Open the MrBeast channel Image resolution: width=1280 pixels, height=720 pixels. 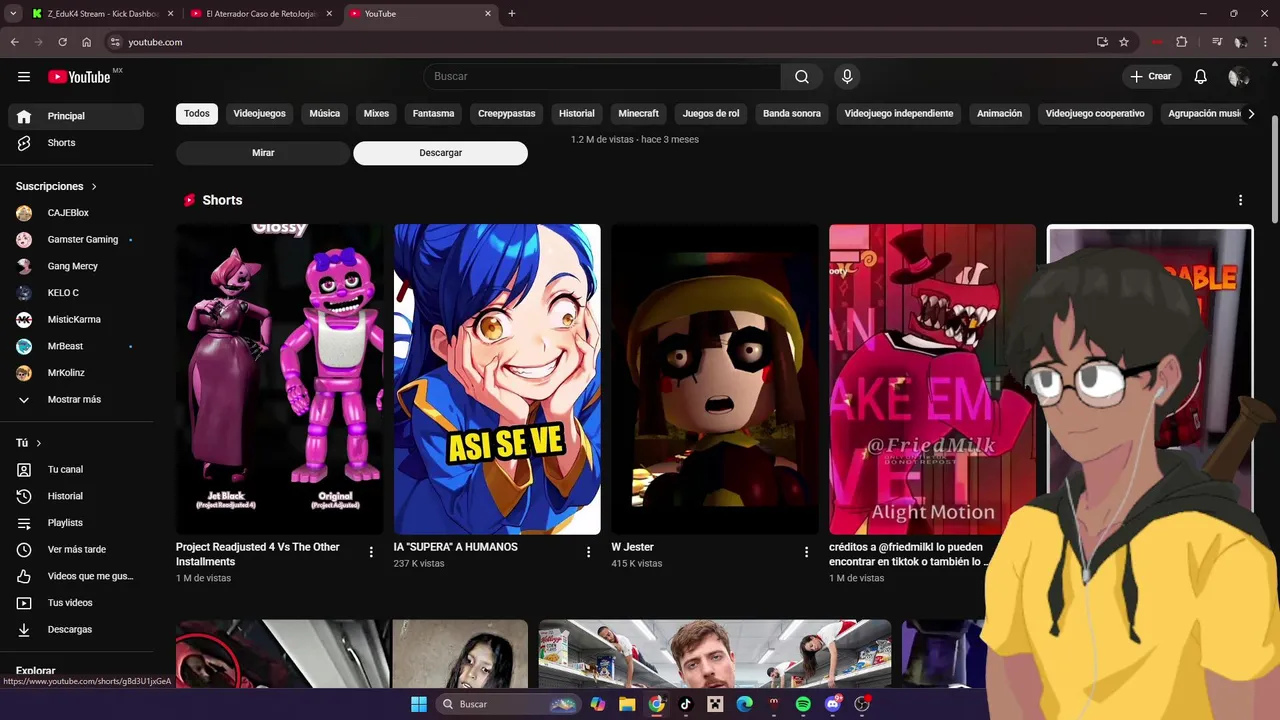pyautogui.click(x=76, y=346)
